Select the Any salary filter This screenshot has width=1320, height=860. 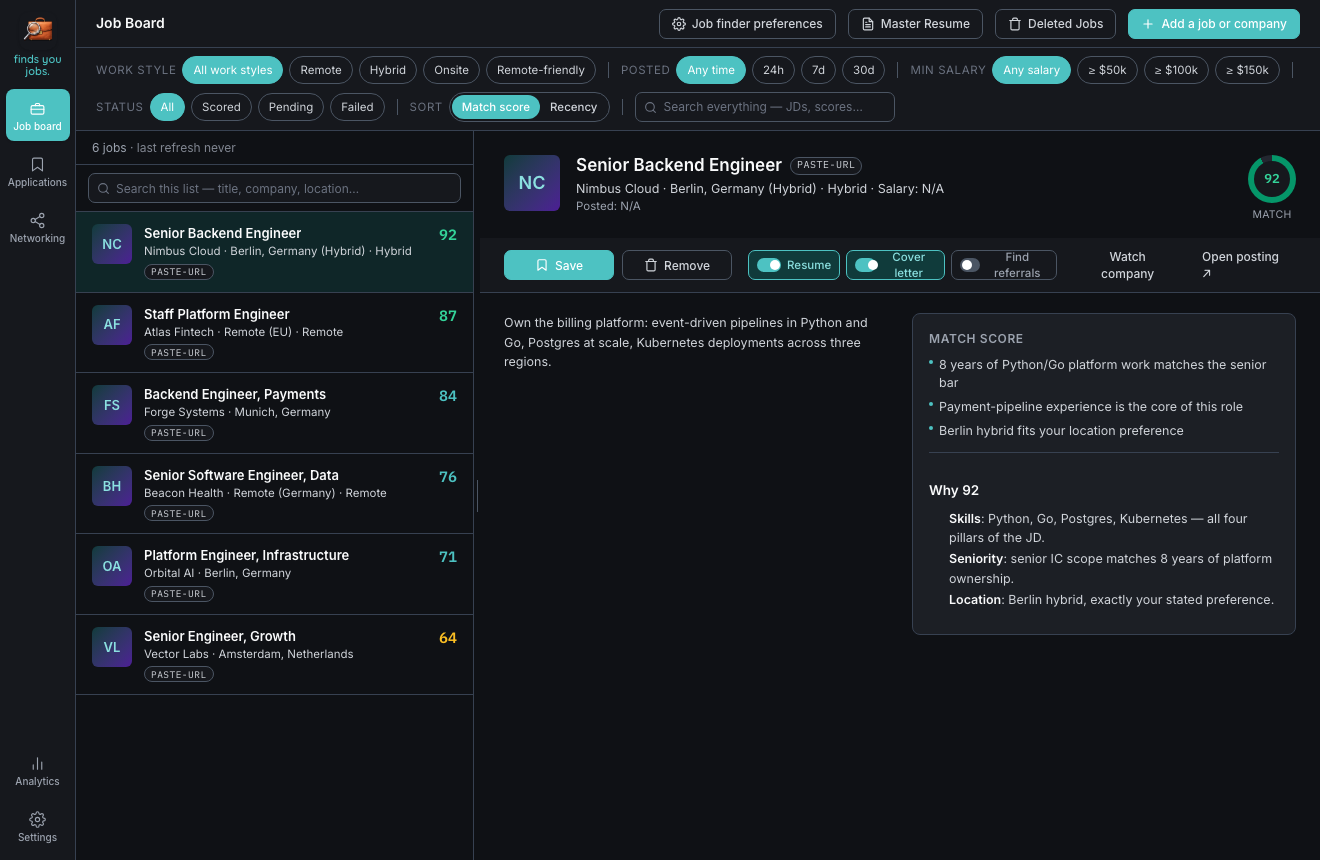[x=1031, y=70]
